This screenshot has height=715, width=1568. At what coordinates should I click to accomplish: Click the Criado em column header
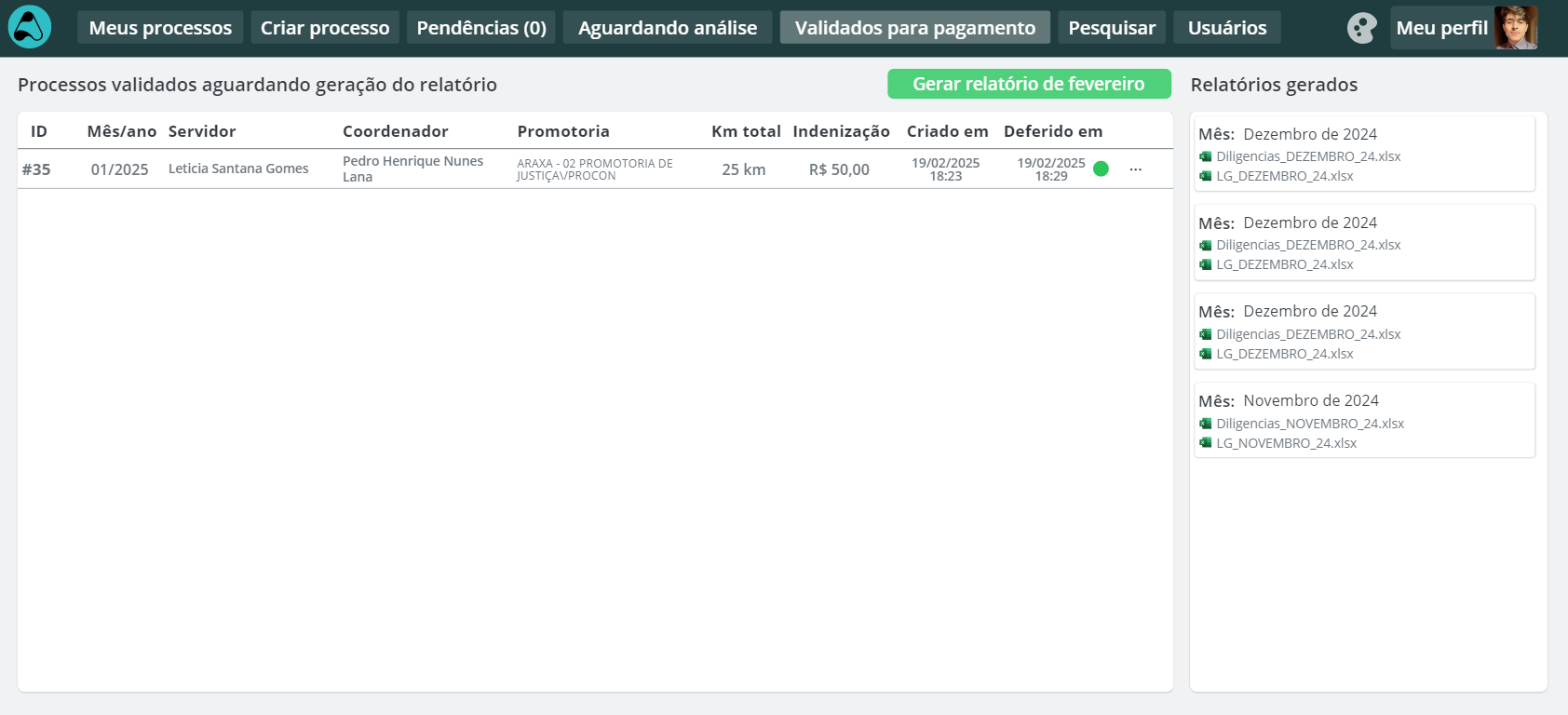948,131
